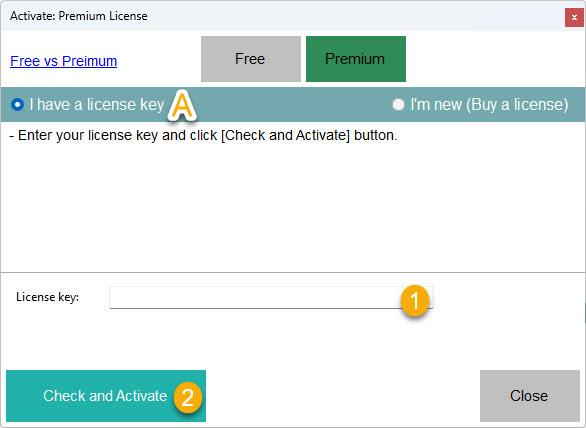Click the orange number 2 badge
The width and height of the screenshot is (586, 428).
tap(188, 397)
